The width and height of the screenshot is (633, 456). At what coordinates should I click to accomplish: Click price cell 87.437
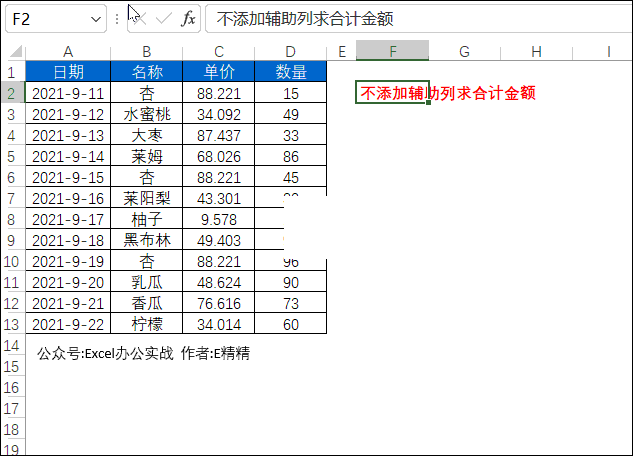[x=219, y=135]
